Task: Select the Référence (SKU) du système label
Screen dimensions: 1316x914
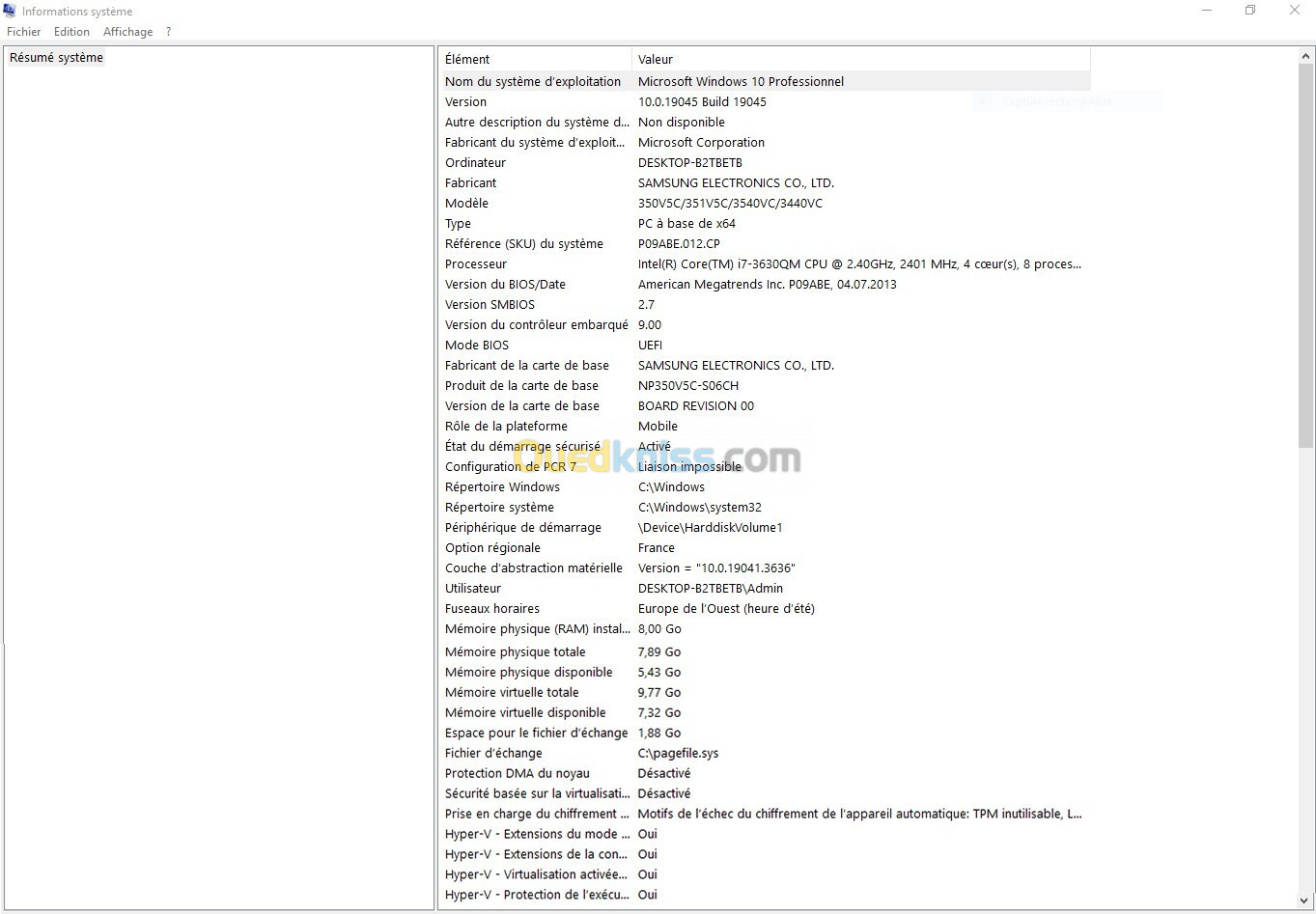Action: [x=524, y=244]
